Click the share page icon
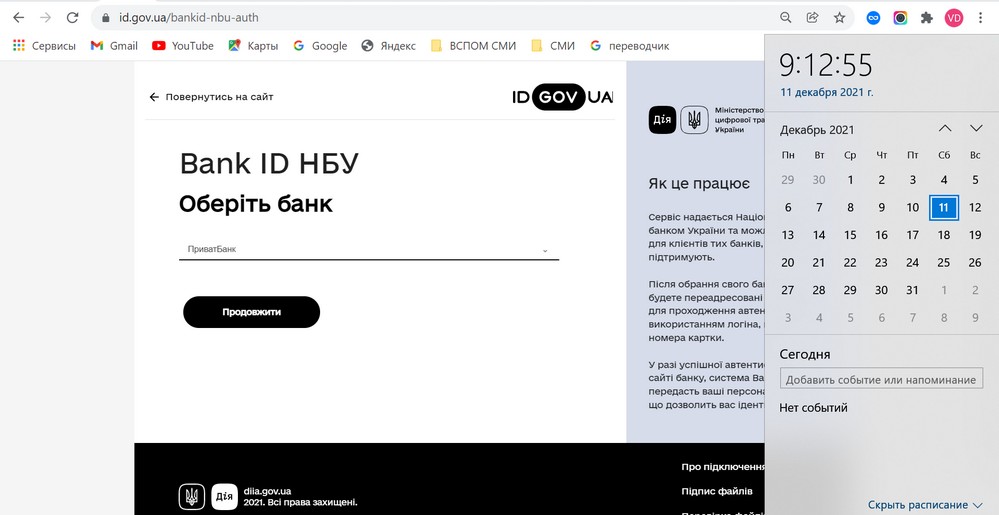Image resolution: width=999 pixels, height=515 pixels. [812, 18]
